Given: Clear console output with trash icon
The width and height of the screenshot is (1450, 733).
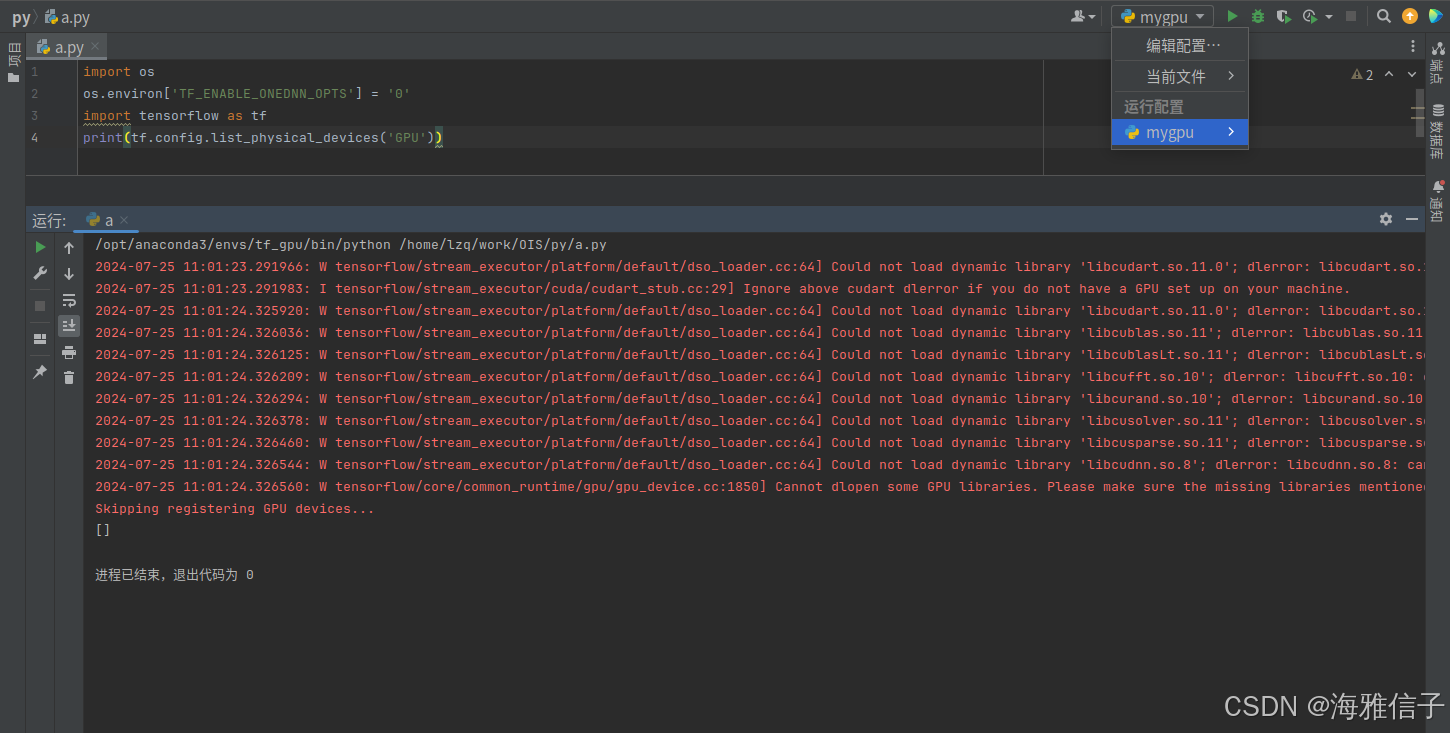Looking at the screenshot, I should click(x=69, y=377).
